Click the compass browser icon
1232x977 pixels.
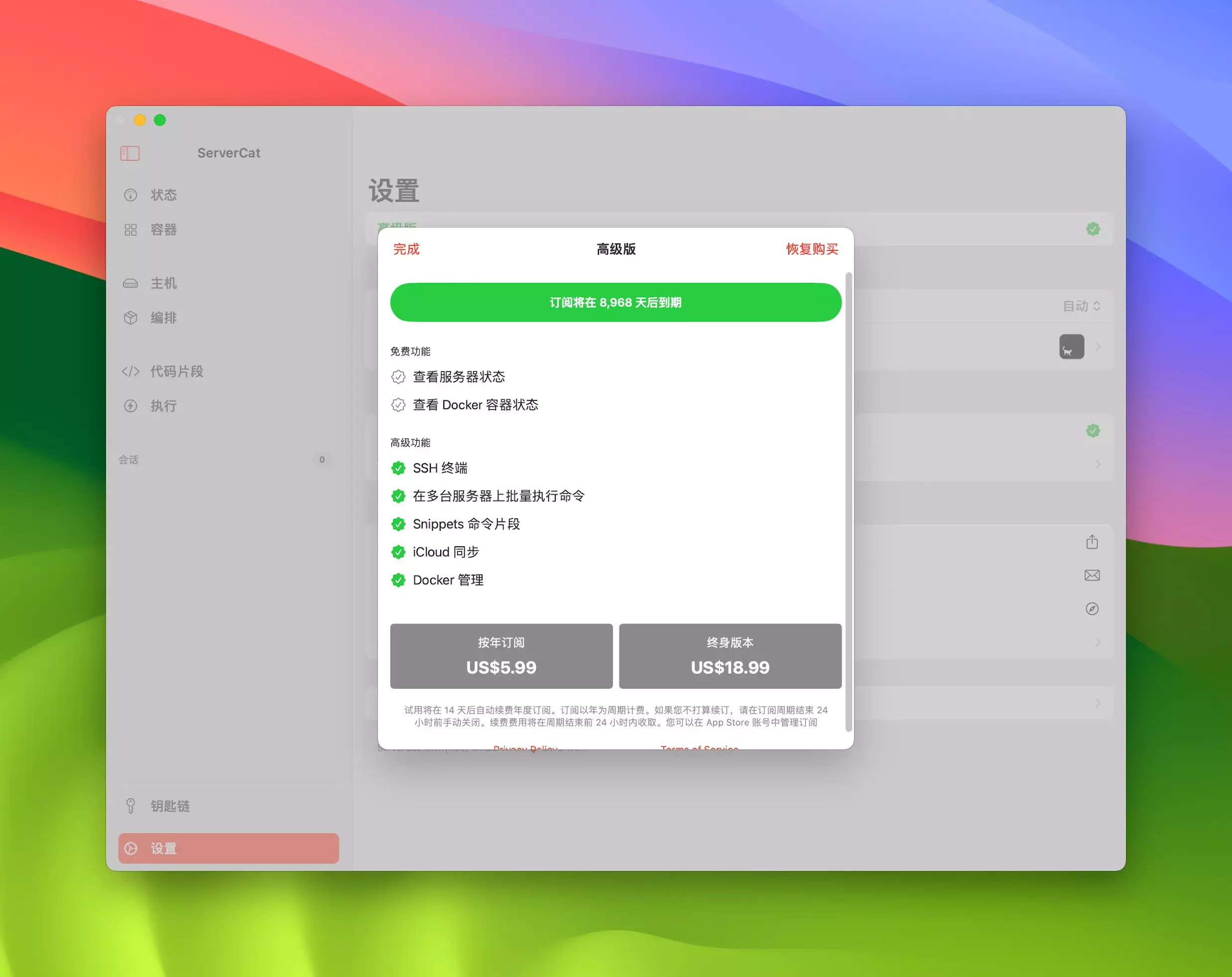click(x=1092, y=609)
